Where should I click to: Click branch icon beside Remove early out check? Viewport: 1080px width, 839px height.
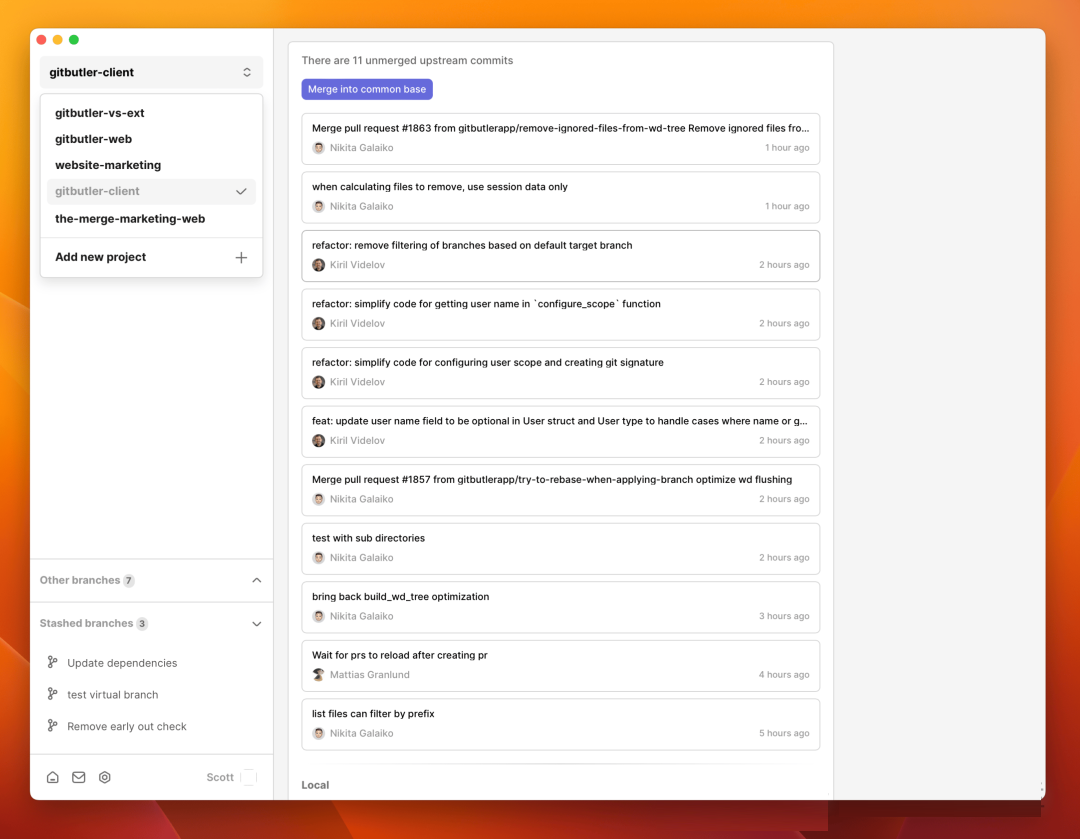[x=53, y=726]
